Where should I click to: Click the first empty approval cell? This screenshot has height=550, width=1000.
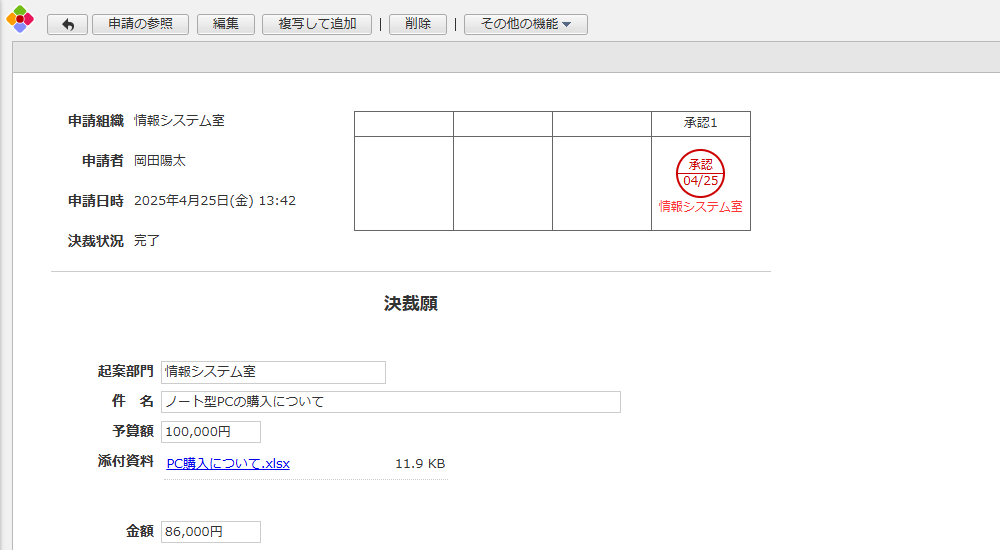pyautogui.click(x=404, y=183)
